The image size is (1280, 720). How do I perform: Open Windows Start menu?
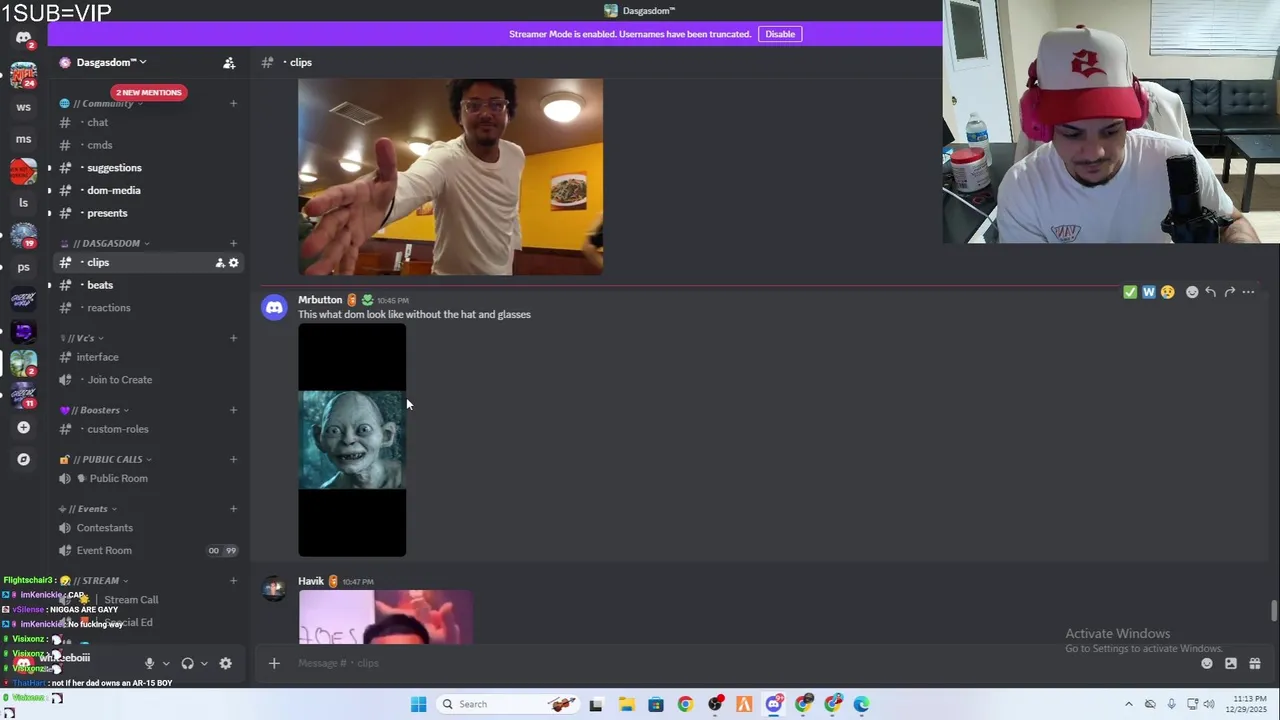click(419, 704)
